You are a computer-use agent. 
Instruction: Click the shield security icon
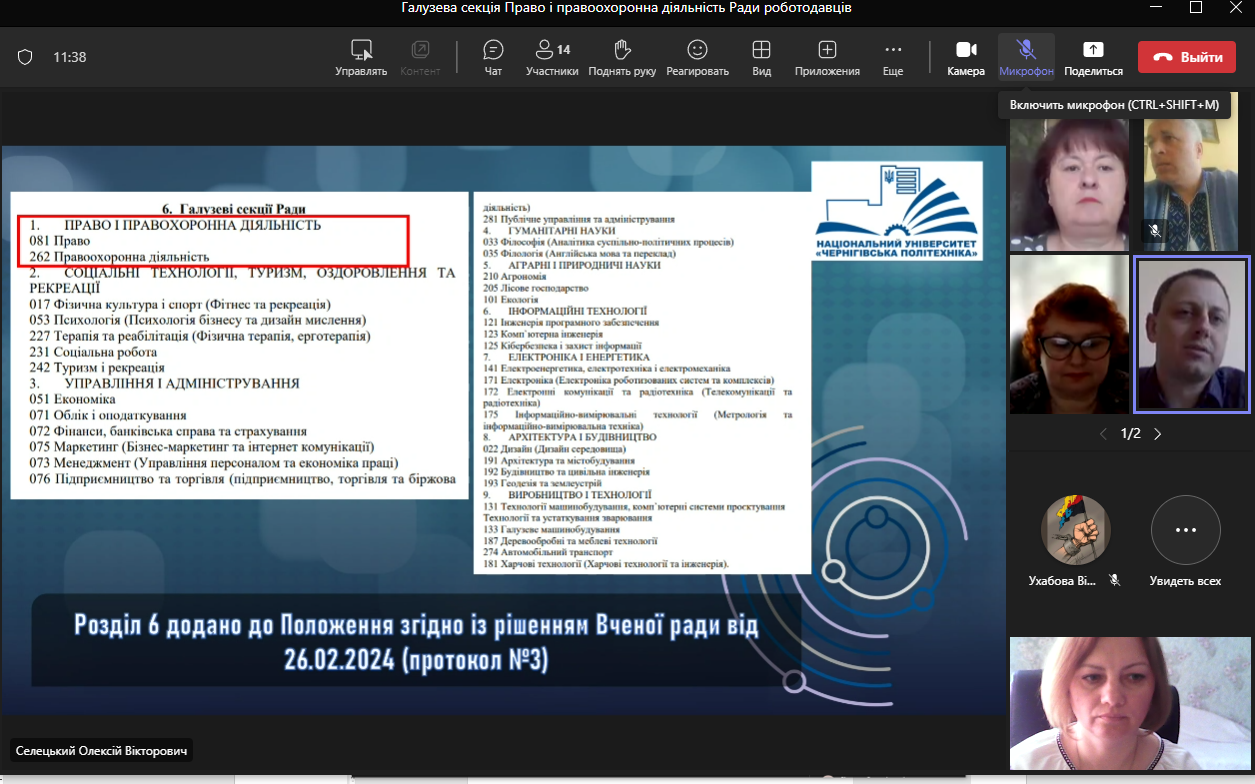[25, 57]
